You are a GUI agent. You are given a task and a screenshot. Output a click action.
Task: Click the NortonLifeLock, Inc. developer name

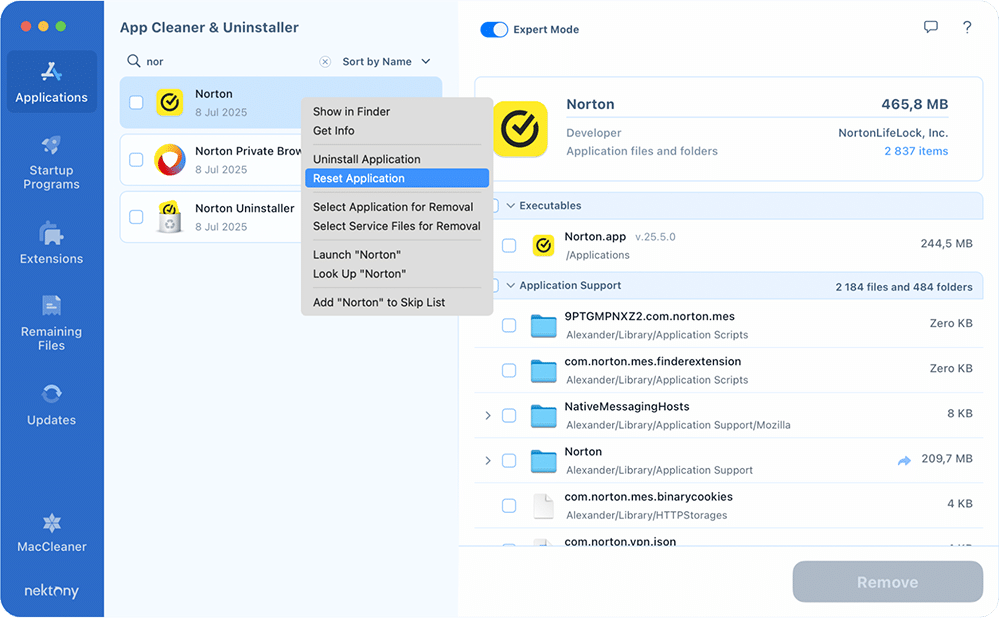(x=893, y=133)
